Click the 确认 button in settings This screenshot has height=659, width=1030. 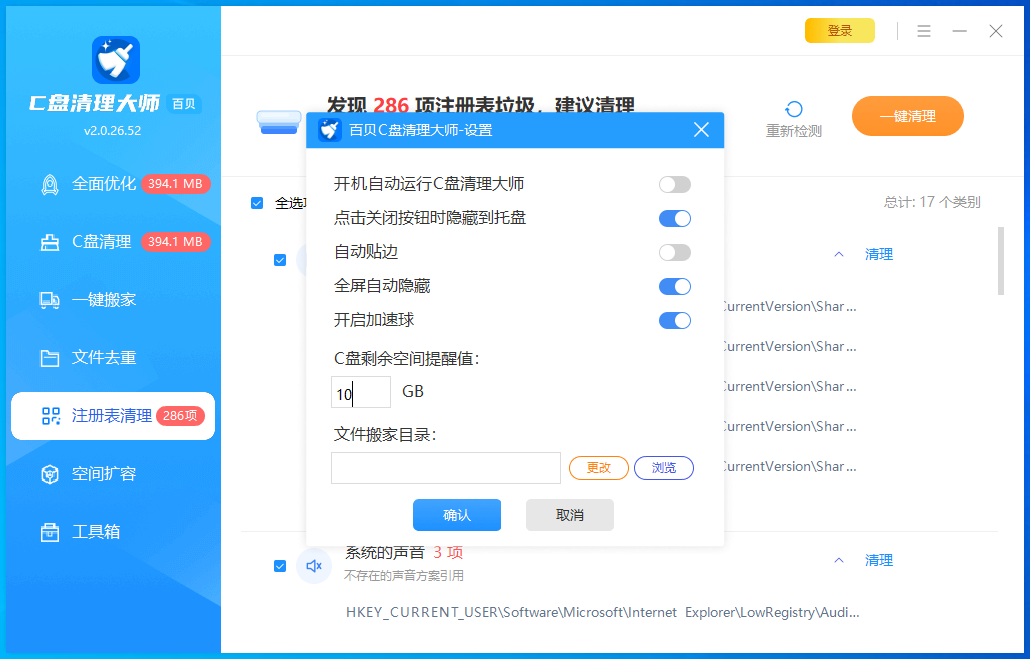tap(457, 515)
